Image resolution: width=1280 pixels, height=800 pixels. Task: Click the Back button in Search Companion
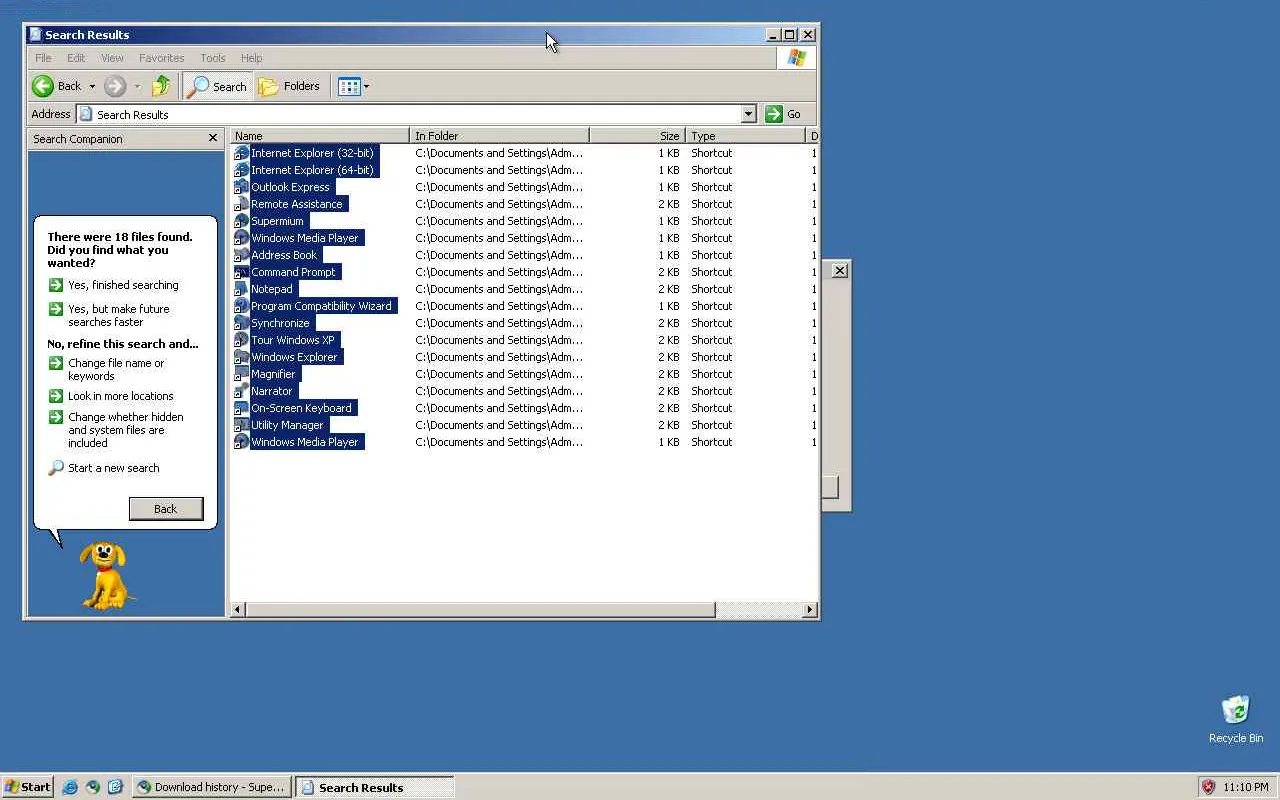click(166, 509)
